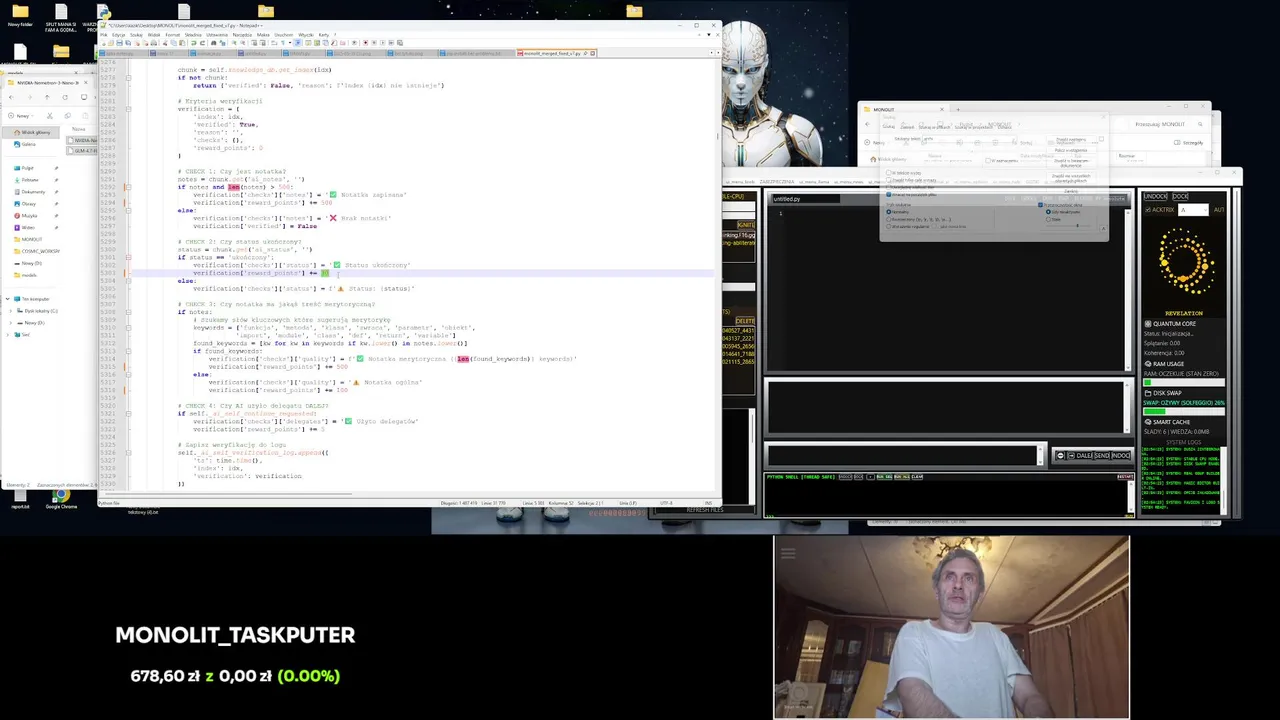Viewport: 1280px width, 720px height.
Task: Click the Open file icon in Notepad++ toolbar
Action: (x=111, y=43)
